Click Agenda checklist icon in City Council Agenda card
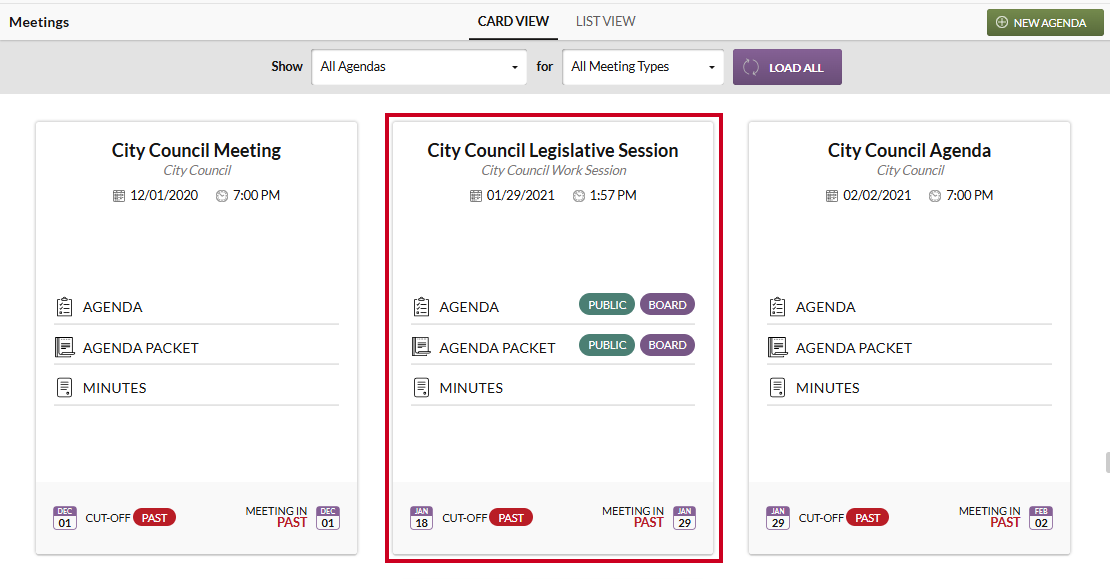The image size is (1110, 579). 777,306
